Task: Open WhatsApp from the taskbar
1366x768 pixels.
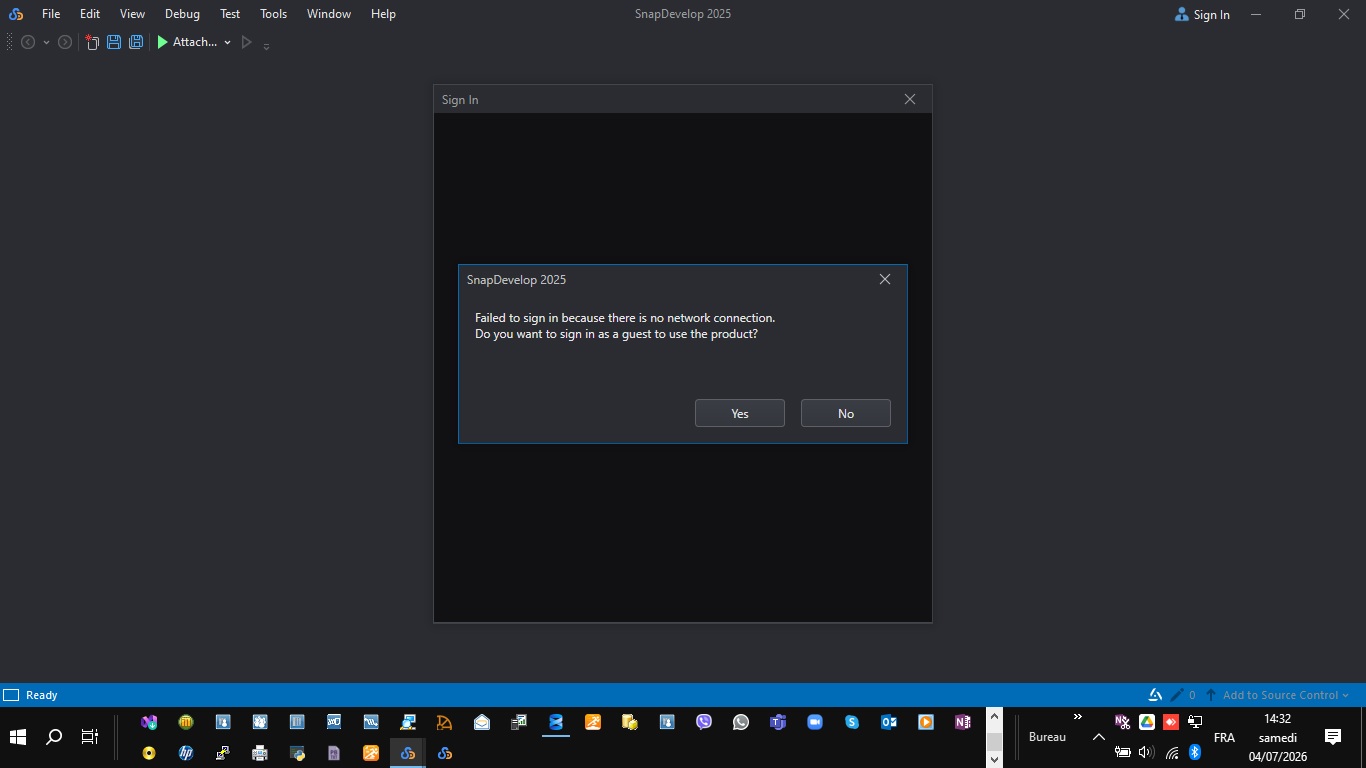Action: (x=741, y=722)
